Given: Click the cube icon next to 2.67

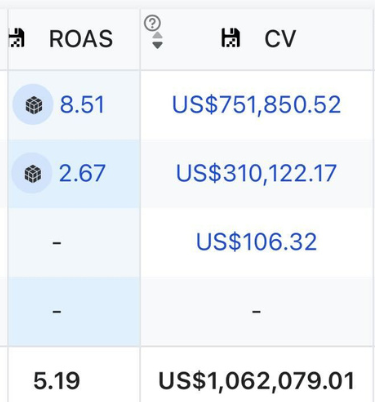Looking at the screenshot, I should (33, 173).
